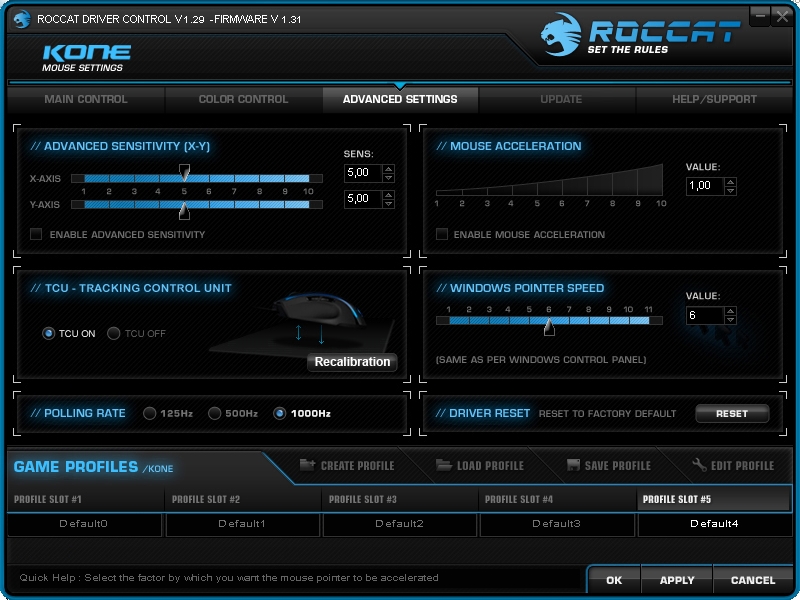
Task: Click Create Profile button label
Action: coord(357,466)
